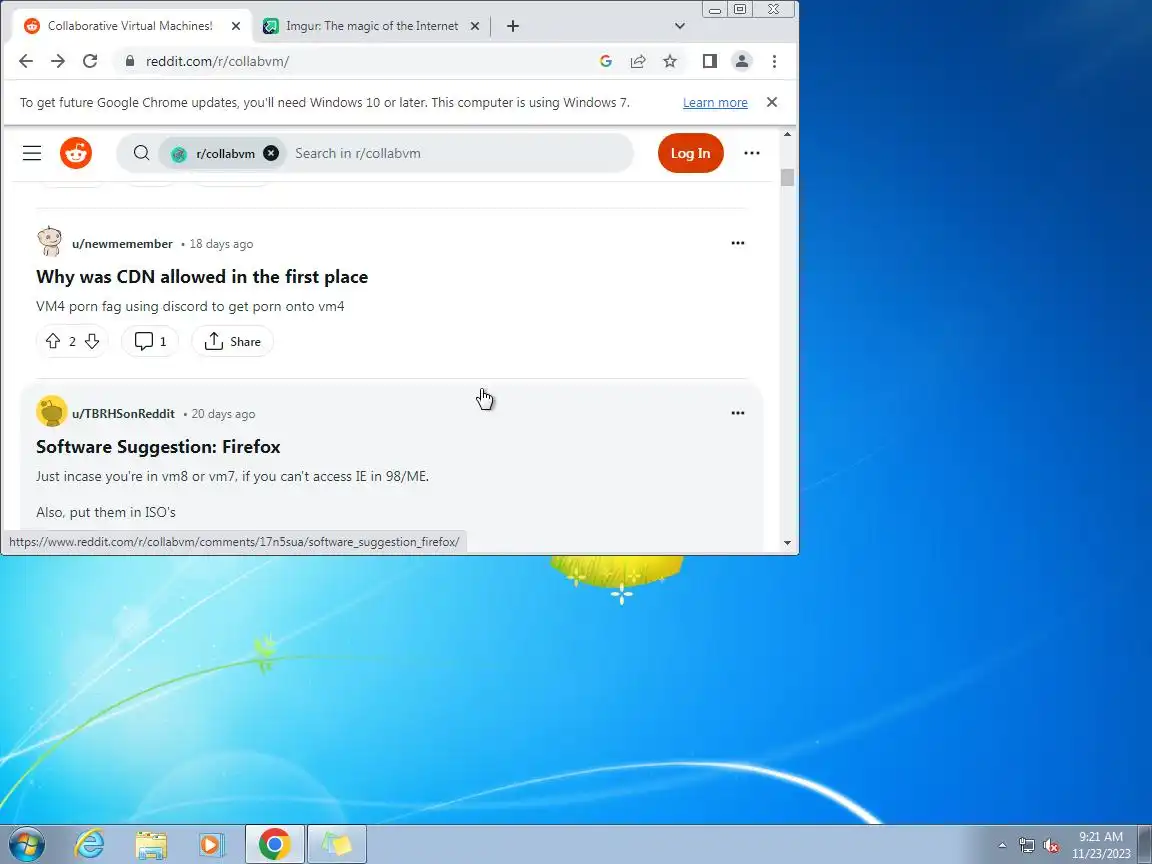The height and width of the screenshot is (864, 1152).
Task: Open Chrome's three-dot menu
Action: [x=774, y=61]
